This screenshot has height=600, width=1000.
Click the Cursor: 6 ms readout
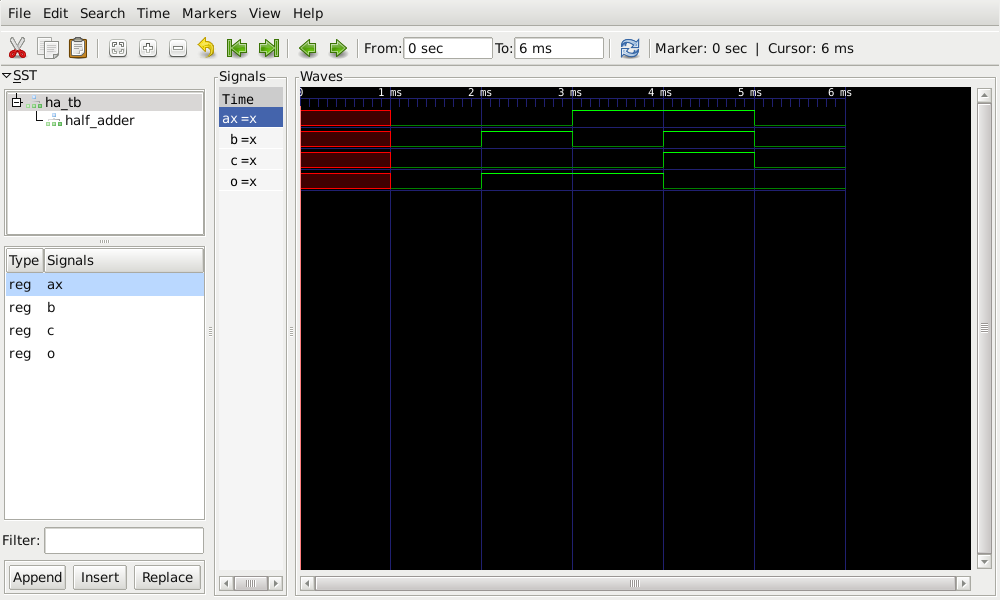(x=811, y=48)
